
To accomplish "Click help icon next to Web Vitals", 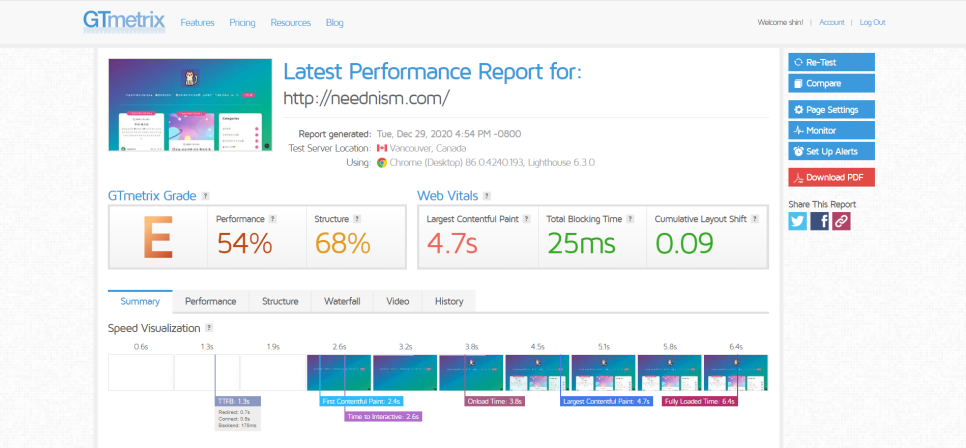I will coord(487,196).
